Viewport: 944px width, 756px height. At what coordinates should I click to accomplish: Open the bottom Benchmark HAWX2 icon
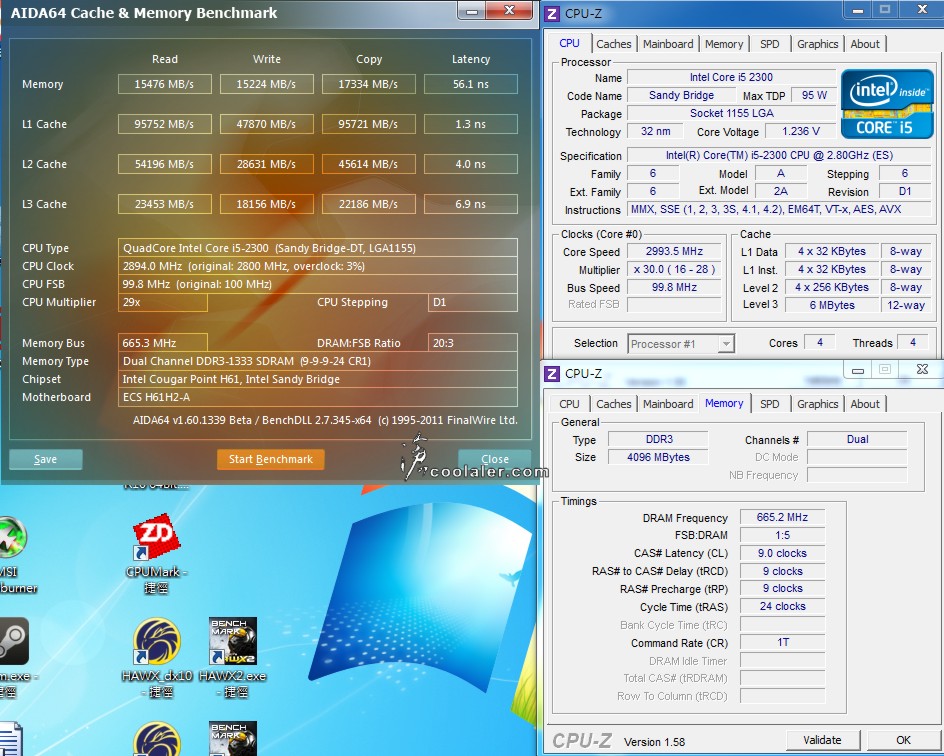point(232,739)
